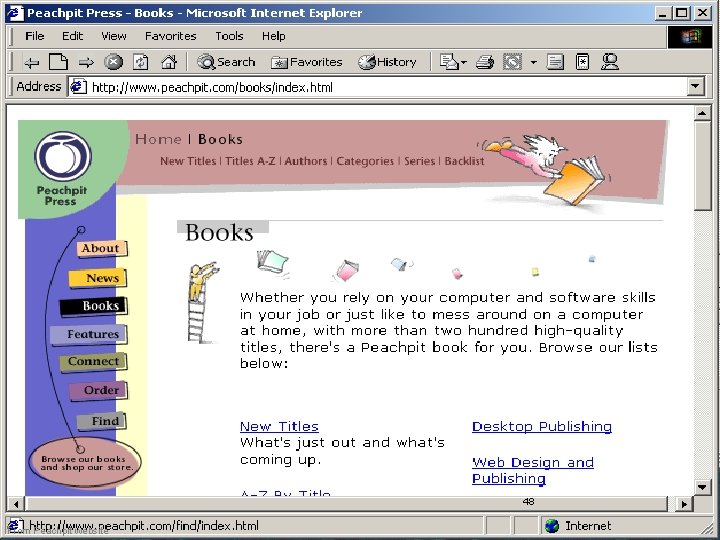This screenshot has height=540, width=720.
Task: Open the Favorites menu
Action: [x=170, y=36]
